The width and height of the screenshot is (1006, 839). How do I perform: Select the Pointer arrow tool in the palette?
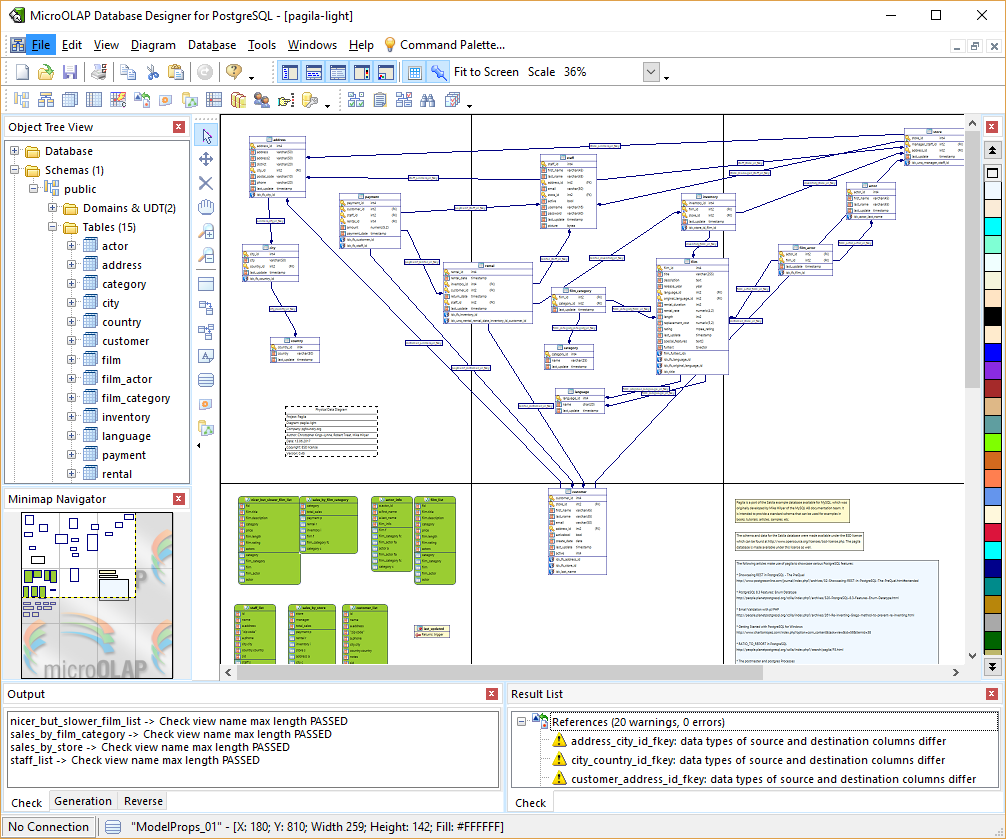tap(206, 136)
